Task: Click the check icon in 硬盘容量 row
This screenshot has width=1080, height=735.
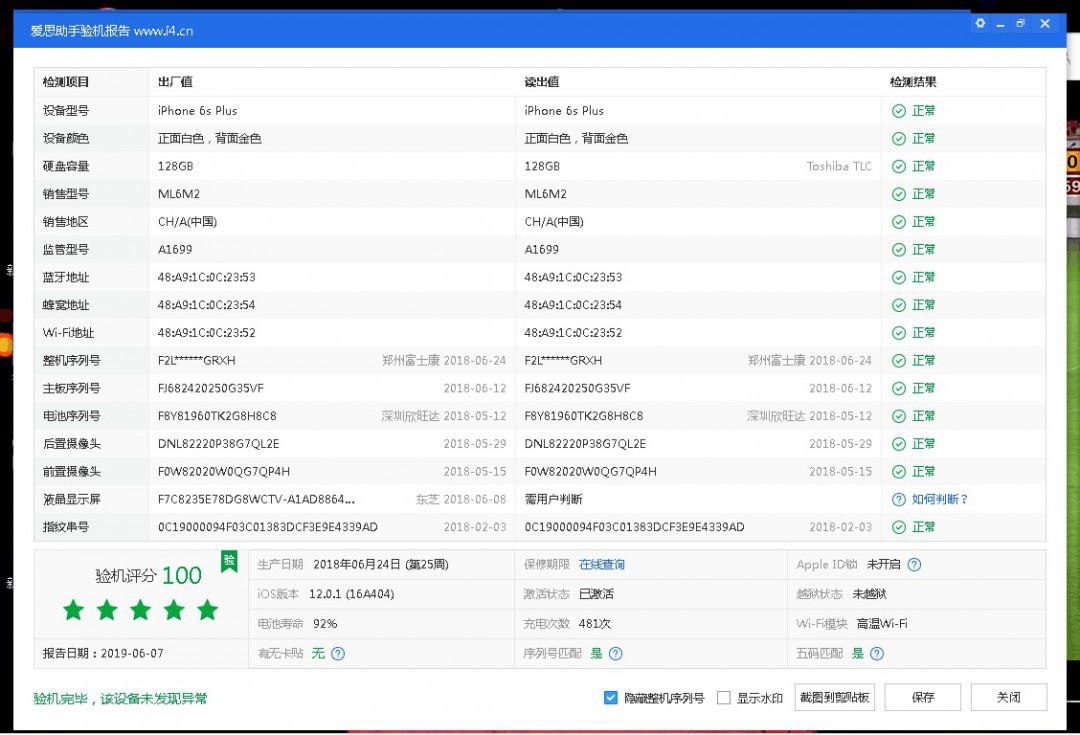Action: (x=898, y=166)
